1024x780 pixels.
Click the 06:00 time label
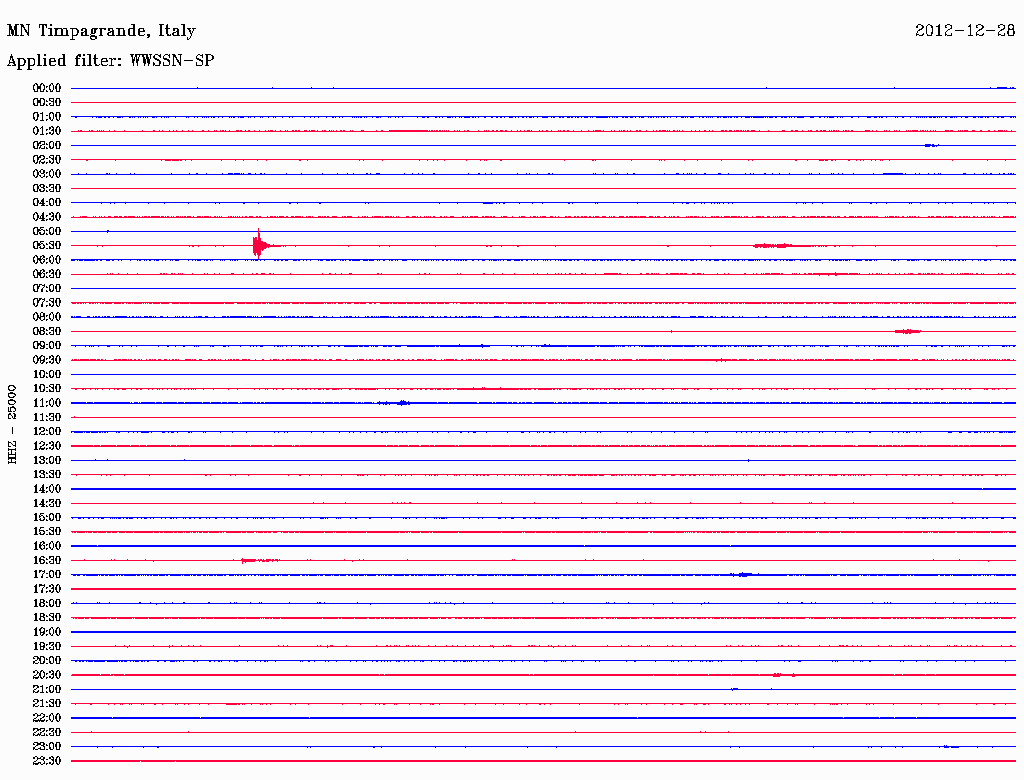coord(47,260)
